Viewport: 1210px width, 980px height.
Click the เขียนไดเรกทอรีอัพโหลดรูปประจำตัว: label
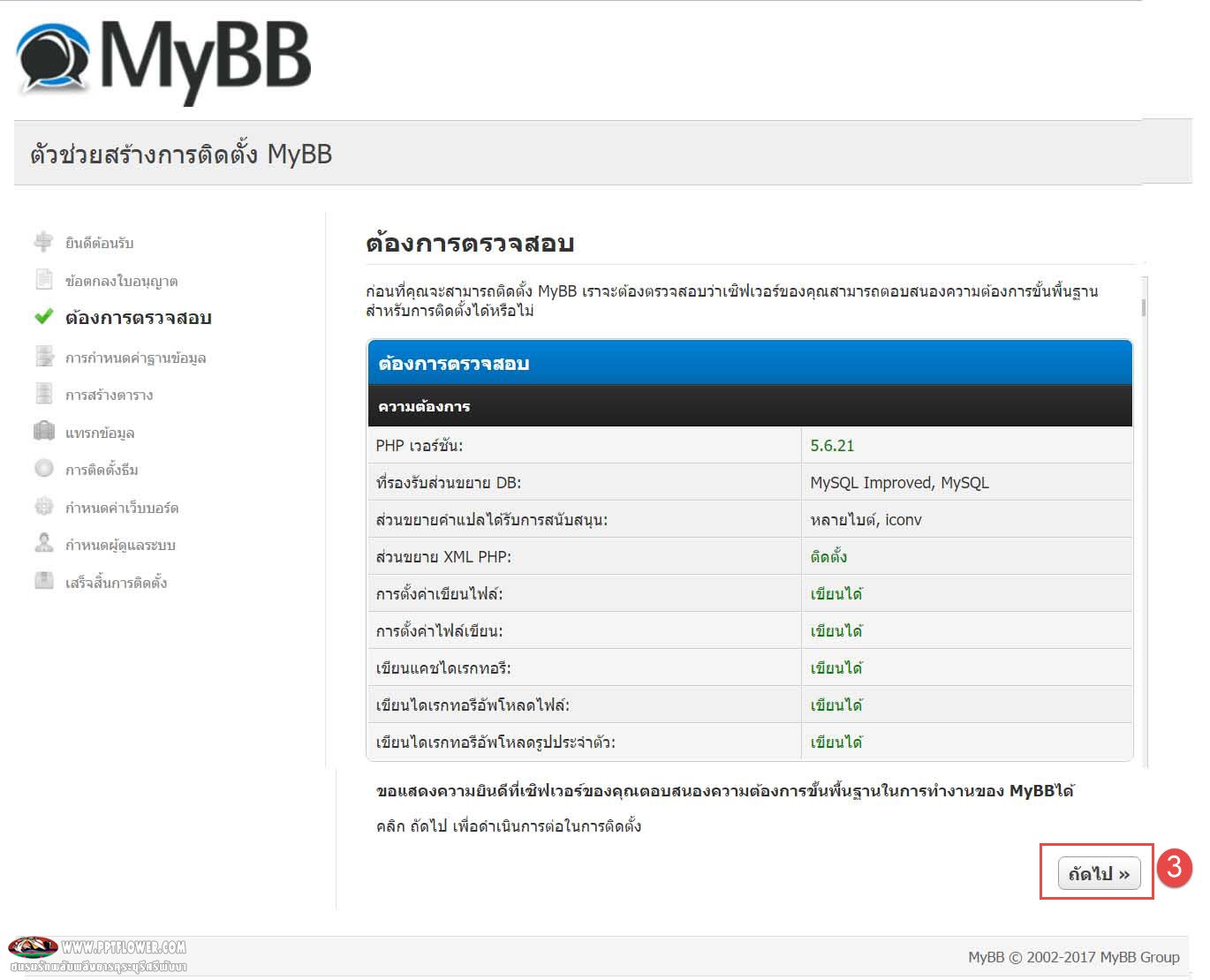tap(496, 743)
